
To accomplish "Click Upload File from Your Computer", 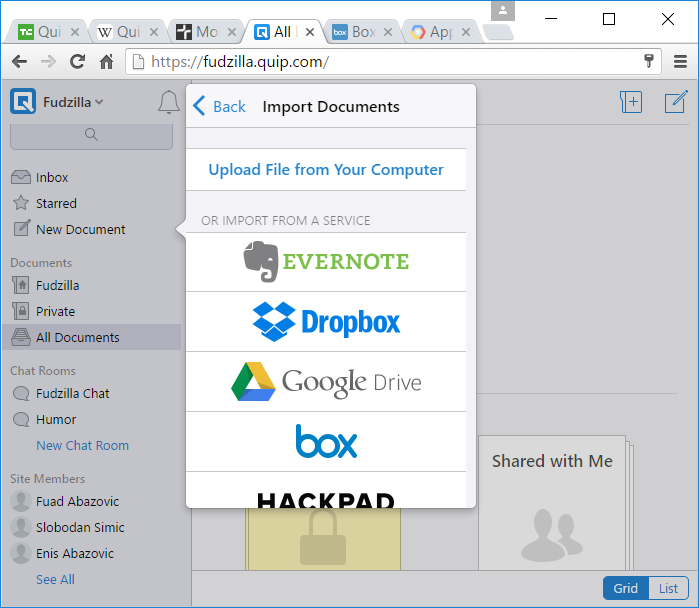I will pos(326,170).
